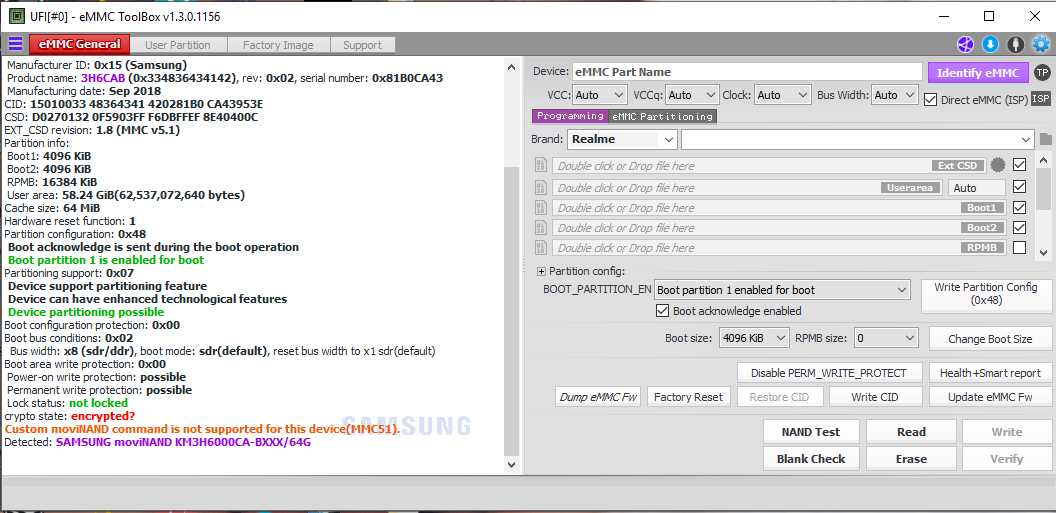Viewport: 1056px width, 513px height.
Task: Enable the RPMB row checkbox
Action: point(1020,247)
